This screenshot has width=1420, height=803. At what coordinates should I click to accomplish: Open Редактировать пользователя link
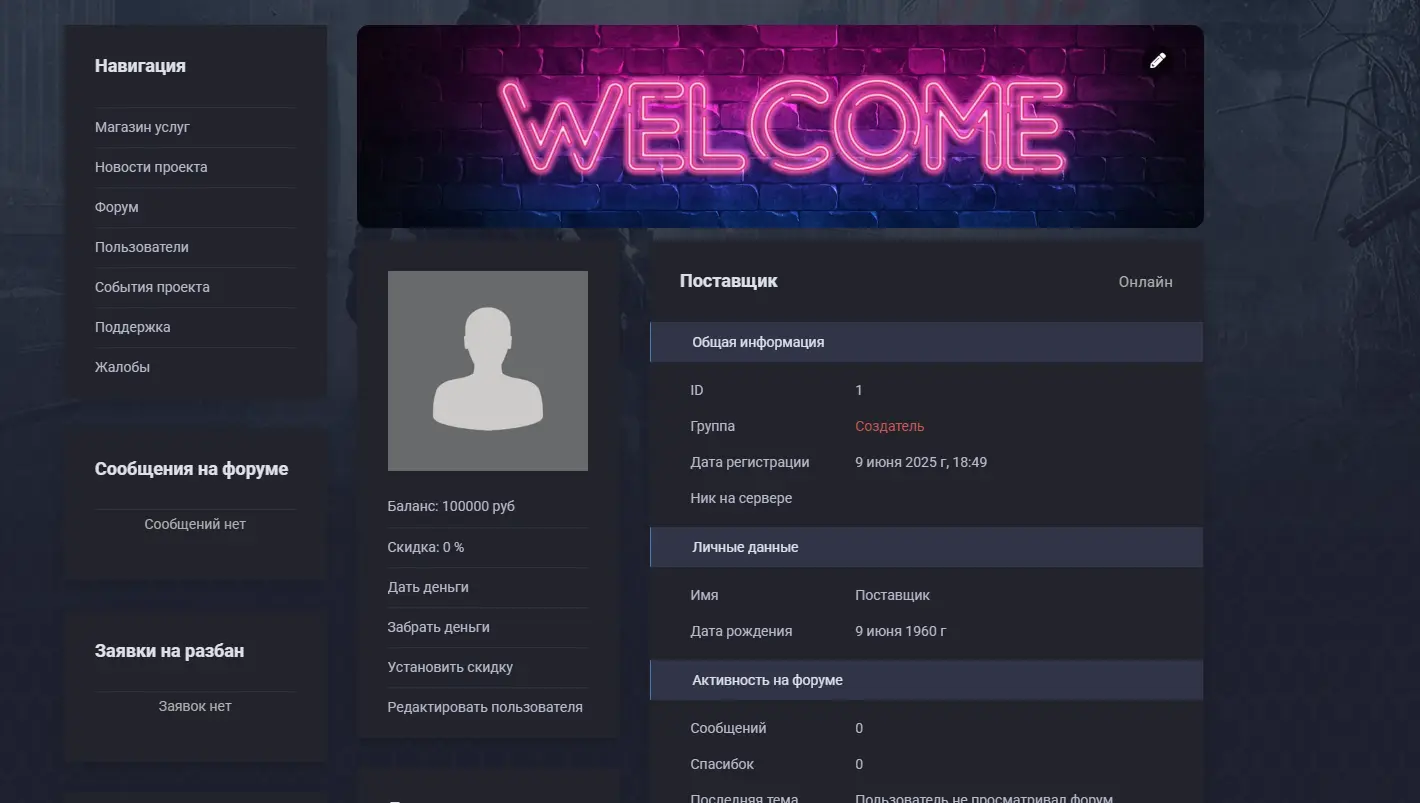point(485,707)
